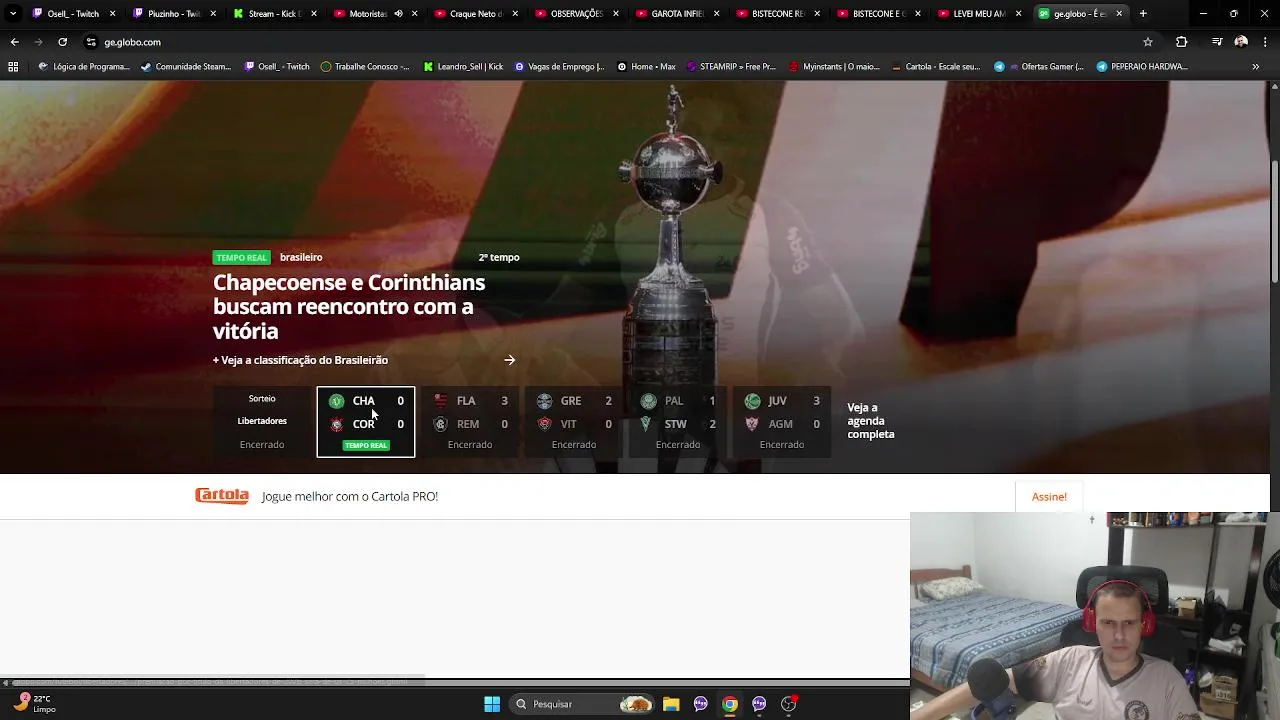Open the Chapecoense e Corinthians headline

[349, 307]
